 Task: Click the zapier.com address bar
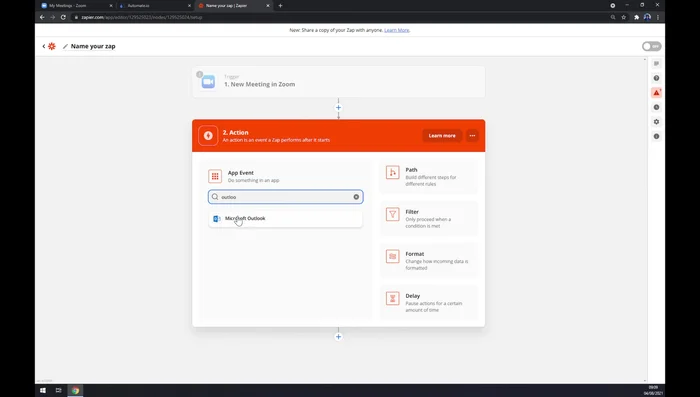coord(339,17)
